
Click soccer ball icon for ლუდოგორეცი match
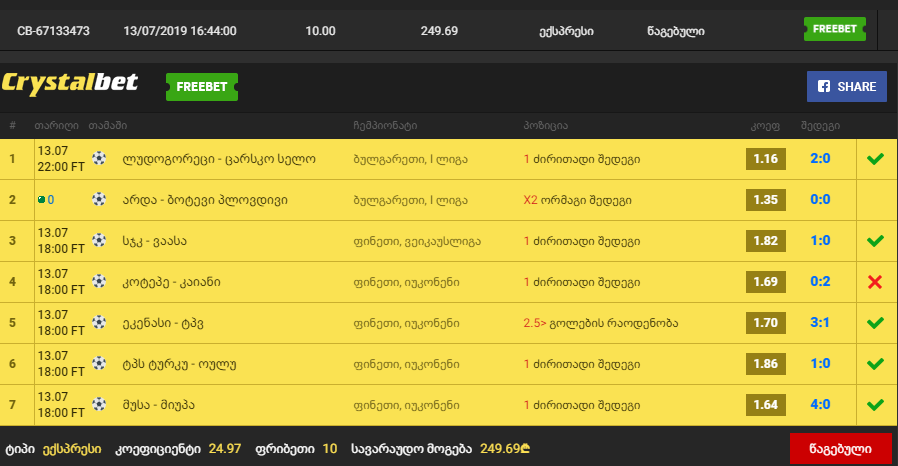(x=99, y=159)
